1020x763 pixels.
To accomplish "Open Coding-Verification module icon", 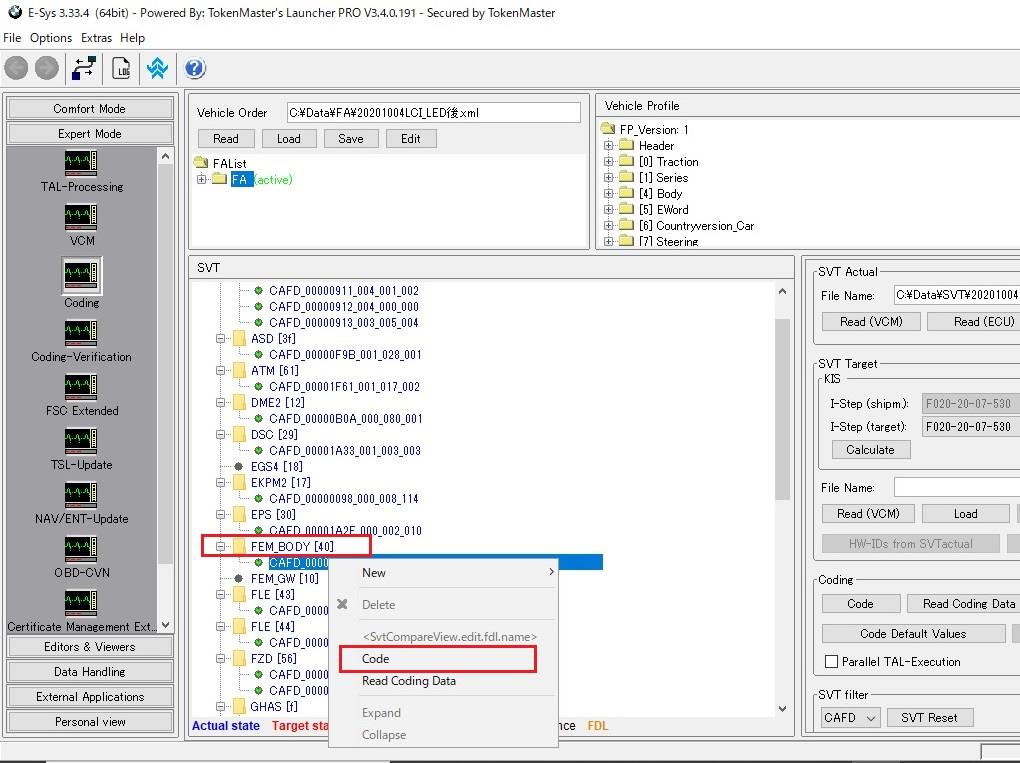I will coord(81,333).
